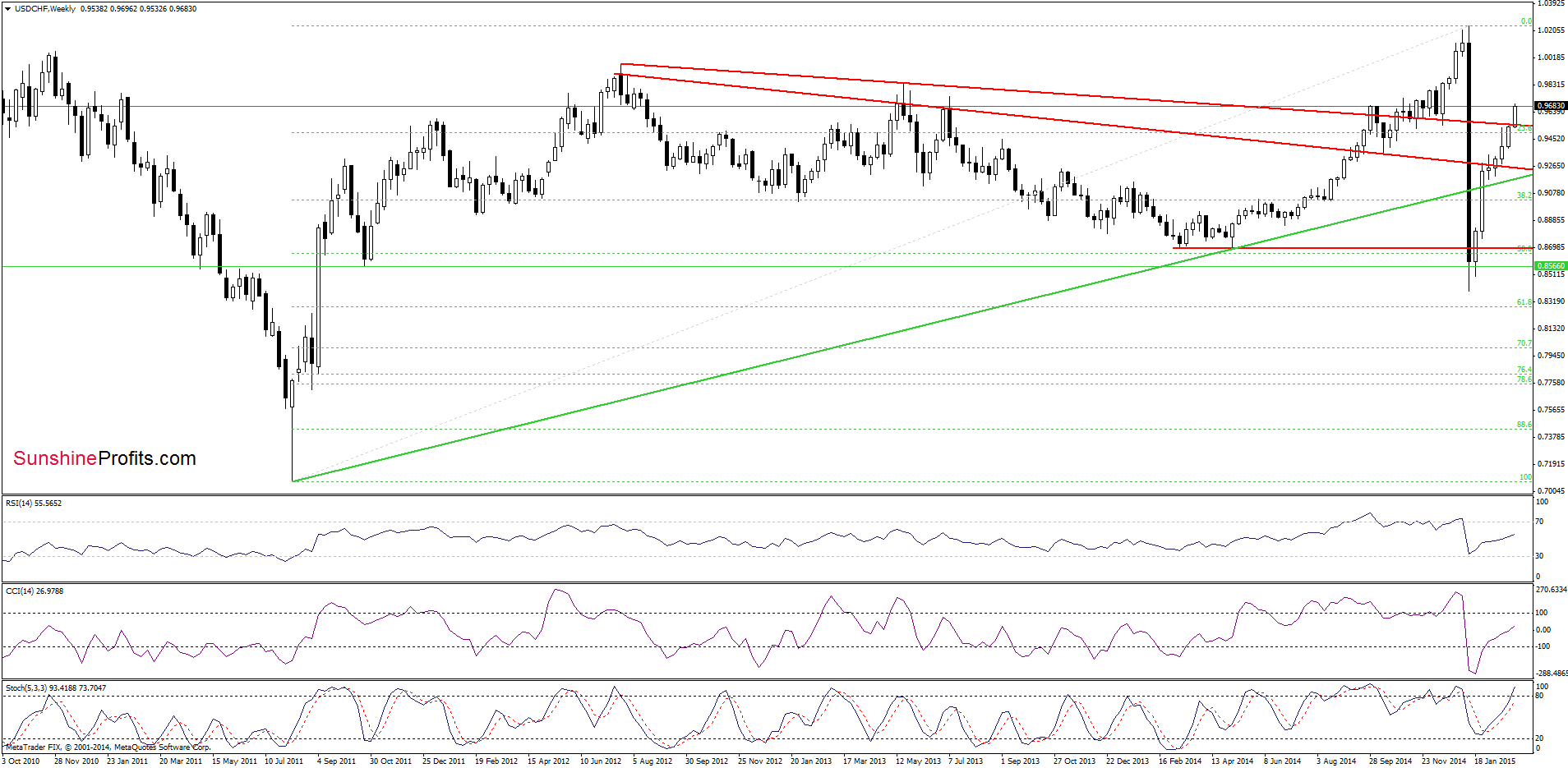Select the 0.0 Fibonacci label at the top
The image size is (1568, 768).
click(x=1526, y=21)
